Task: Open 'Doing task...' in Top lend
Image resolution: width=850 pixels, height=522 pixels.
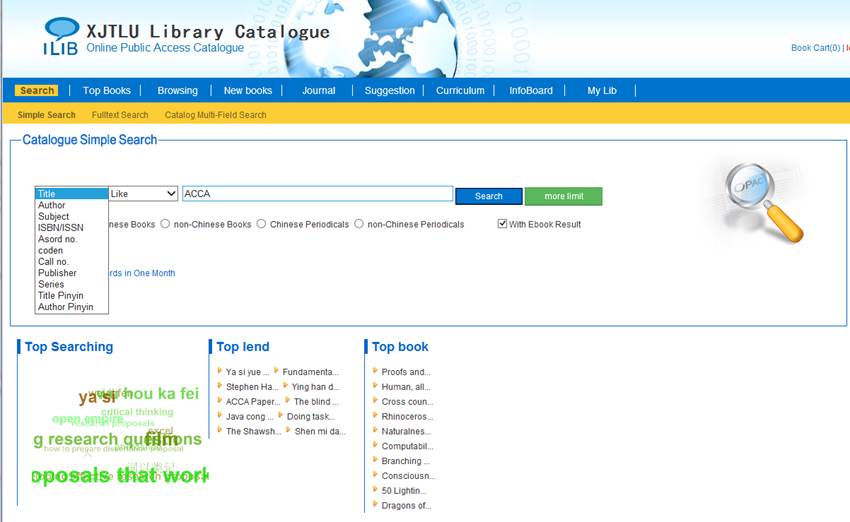Action: (x=311, y=416)
